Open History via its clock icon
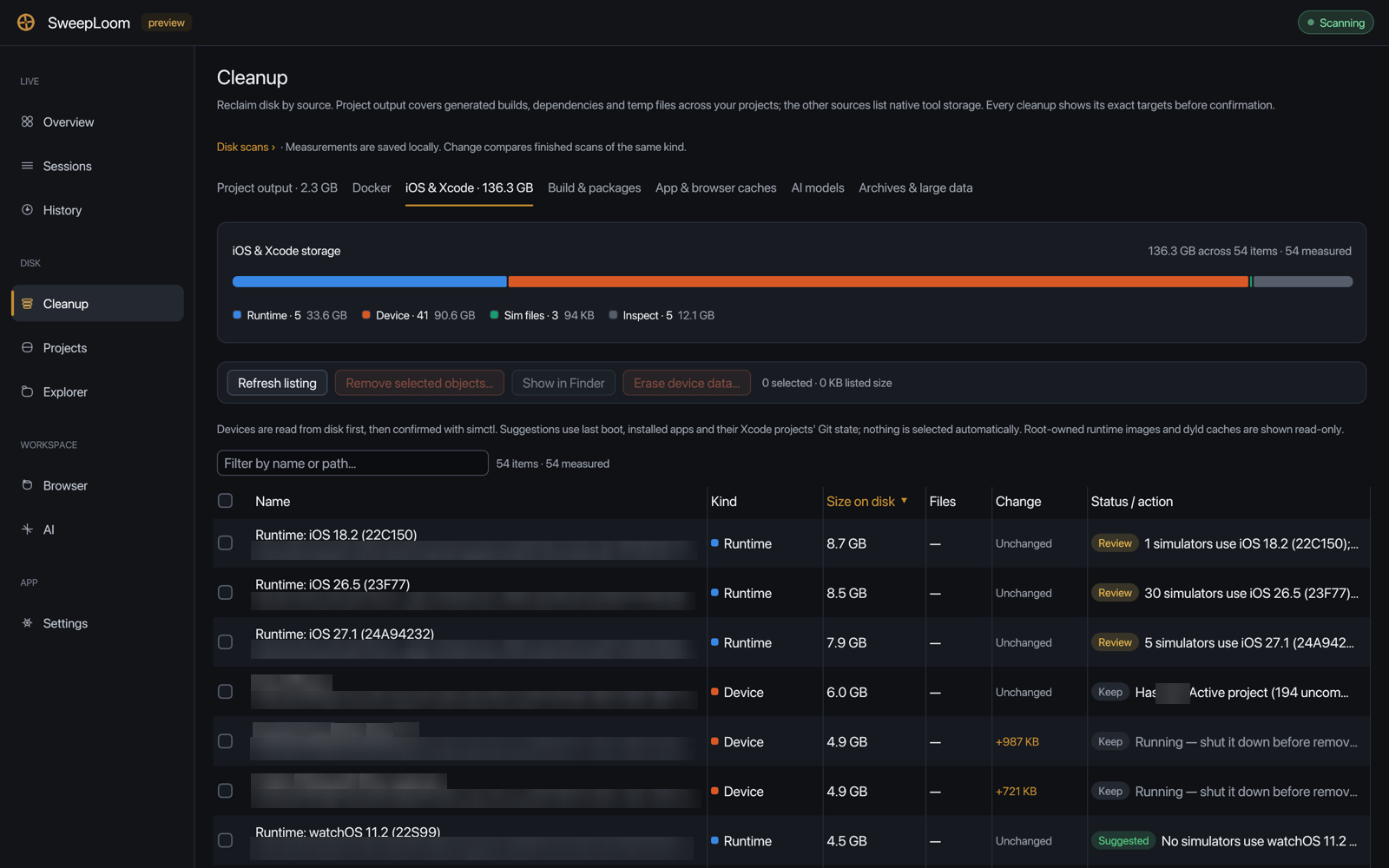 click(x=27, y=210)
